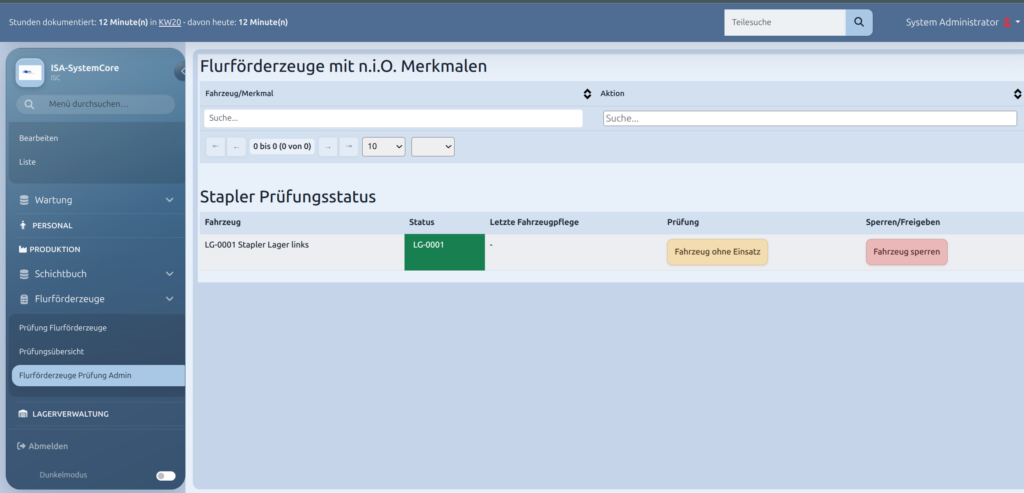
Task: Expand the Schichtbuch menu chevron
Action: pyautogui.click(x=170, y=274)
